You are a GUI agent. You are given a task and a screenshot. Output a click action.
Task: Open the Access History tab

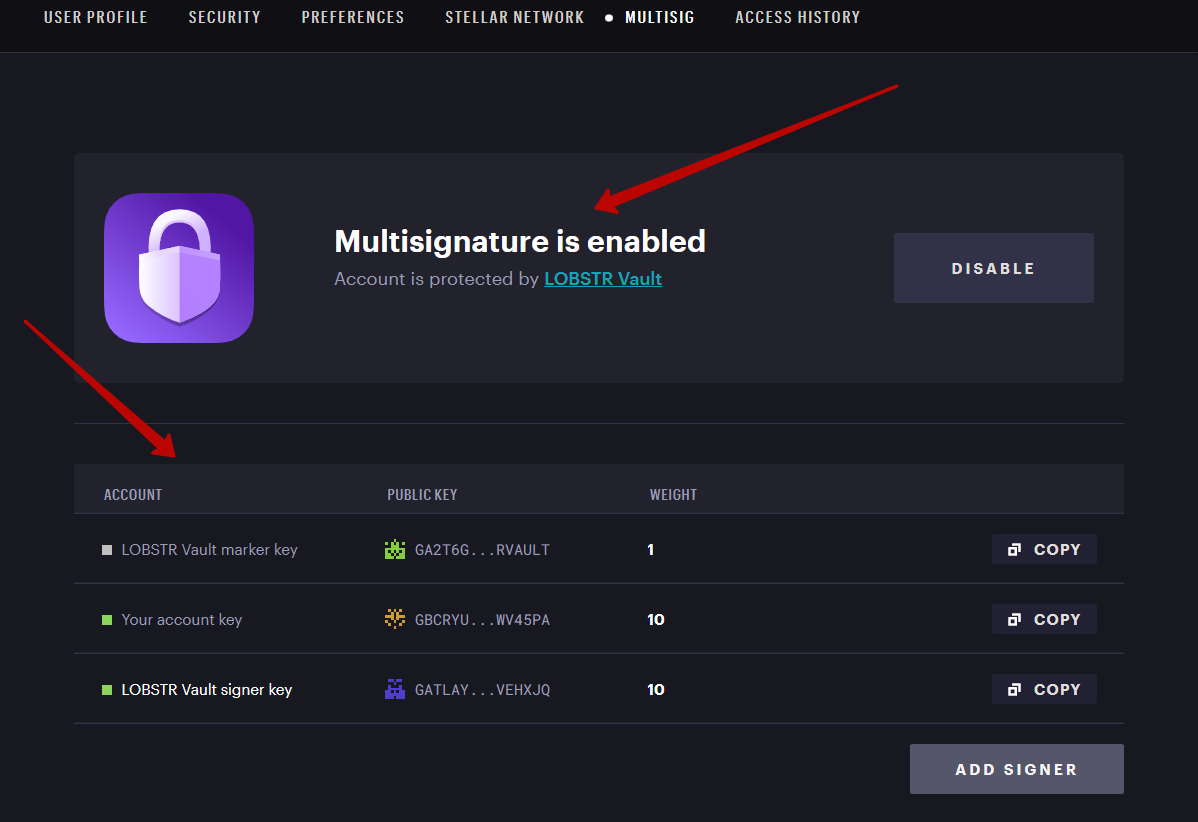click(798, 17)
